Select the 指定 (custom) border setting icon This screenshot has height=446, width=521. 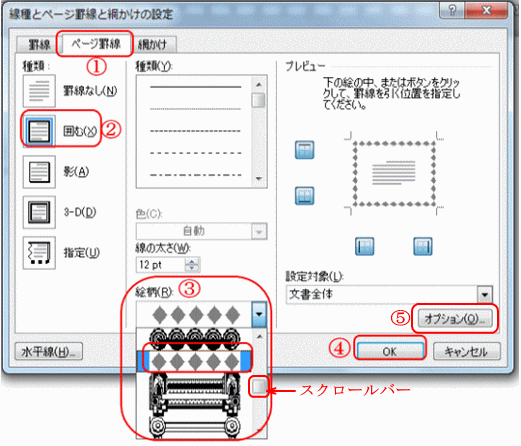tap(39, 253)
